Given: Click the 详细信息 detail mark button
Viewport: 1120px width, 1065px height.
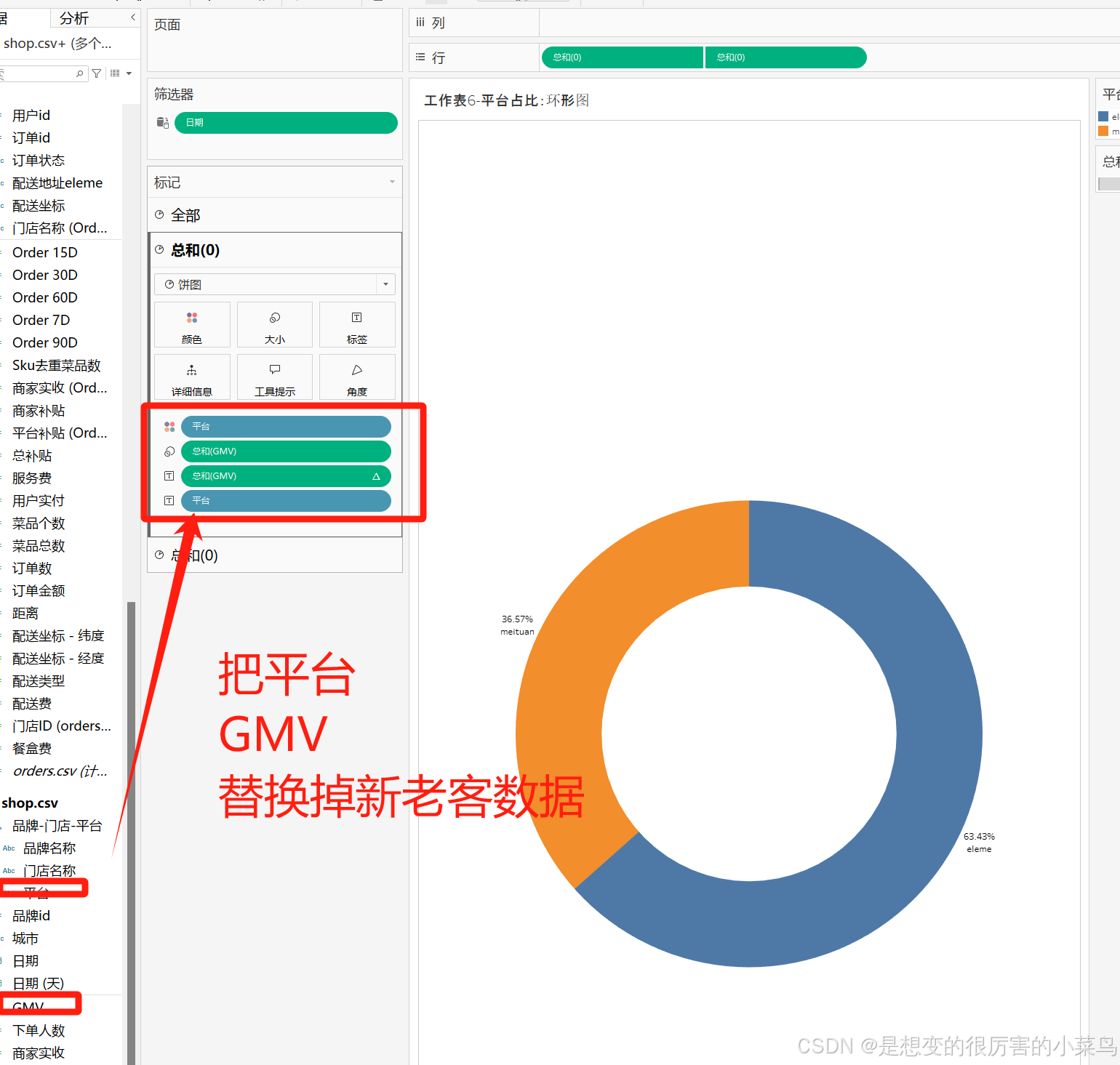Looking at the screenshot, I should tap(192, 377).
